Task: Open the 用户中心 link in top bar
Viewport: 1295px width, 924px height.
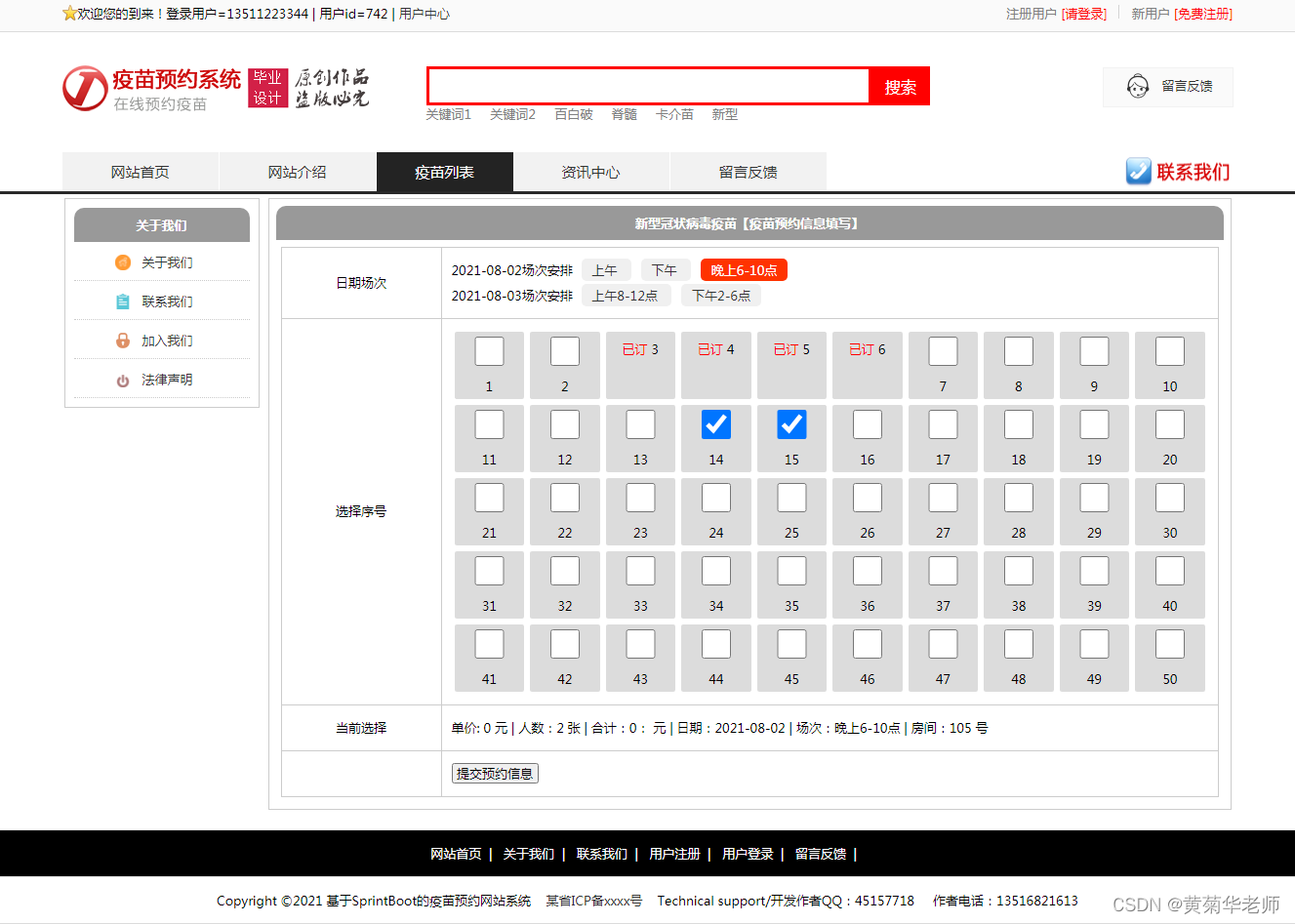Action: [x=425, y=14]
